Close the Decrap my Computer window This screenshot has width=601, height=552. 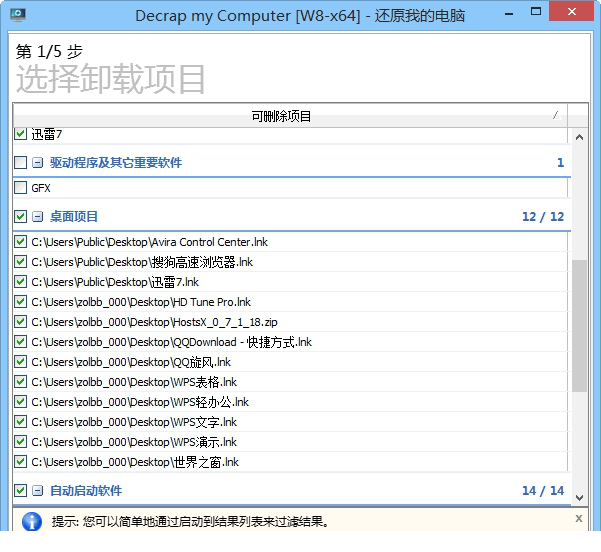coord(571,12)
